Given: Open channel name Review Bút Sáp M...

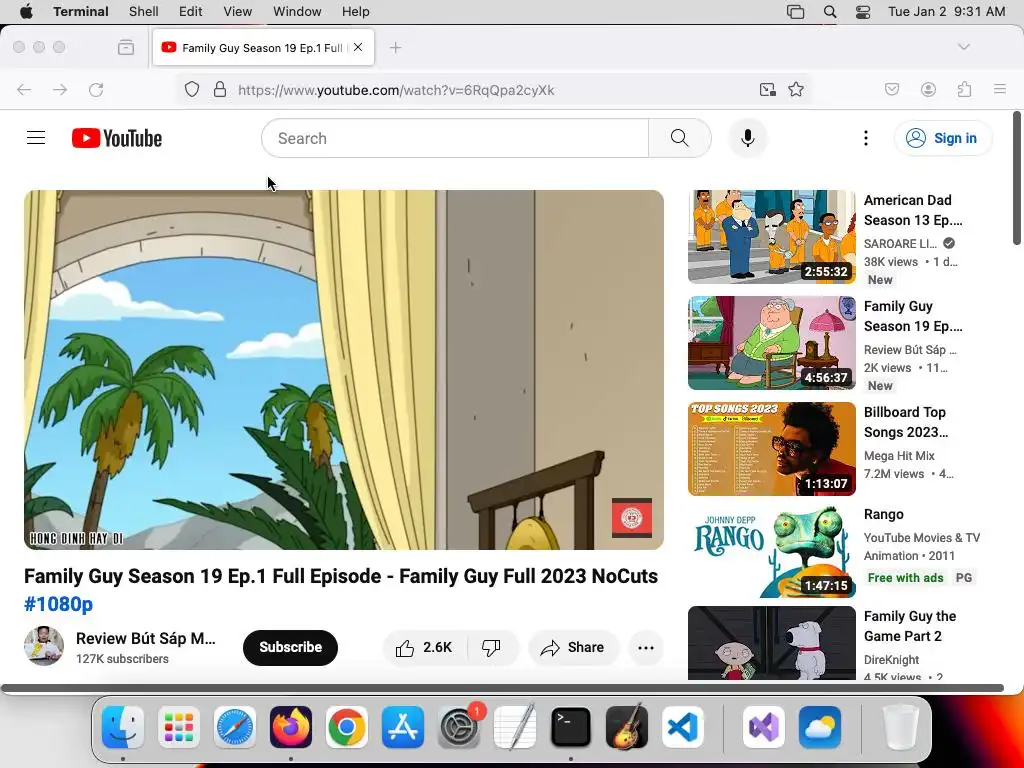Looking at the screenshot, I should (x=146, y=638).
